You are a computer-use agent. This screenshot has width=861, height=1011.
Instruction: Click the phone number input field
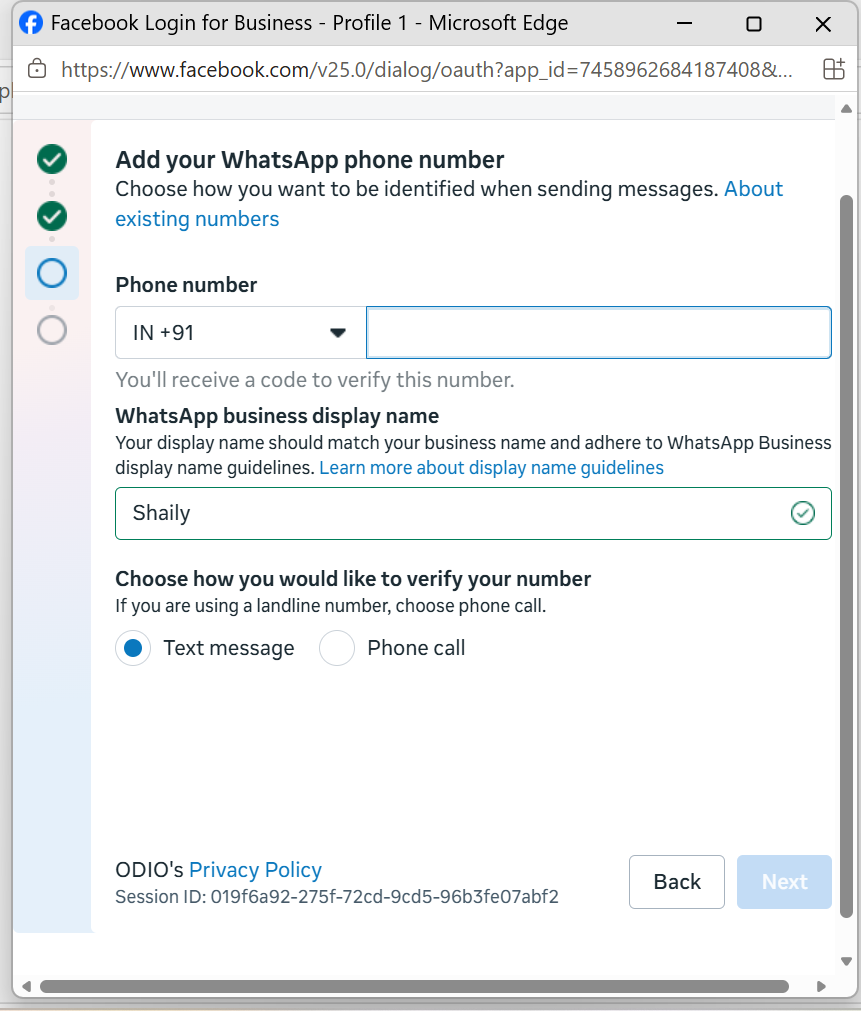pos(599,333)
